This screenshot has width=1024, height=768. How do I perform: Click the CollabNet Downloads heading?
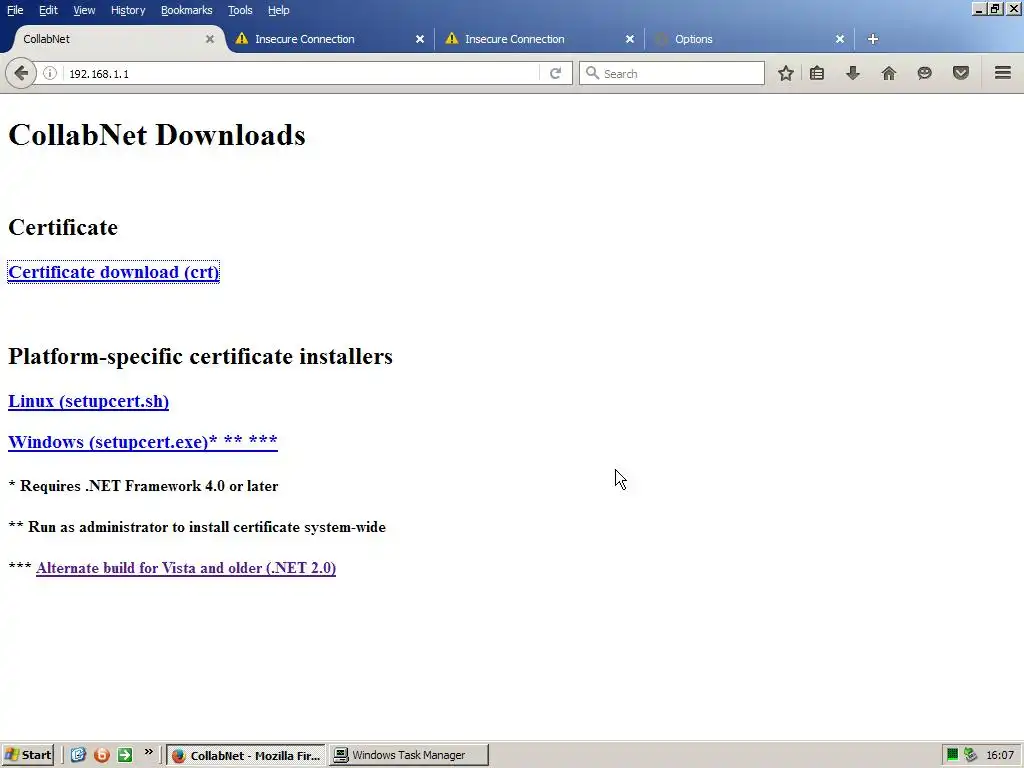[x=157, y=135]
